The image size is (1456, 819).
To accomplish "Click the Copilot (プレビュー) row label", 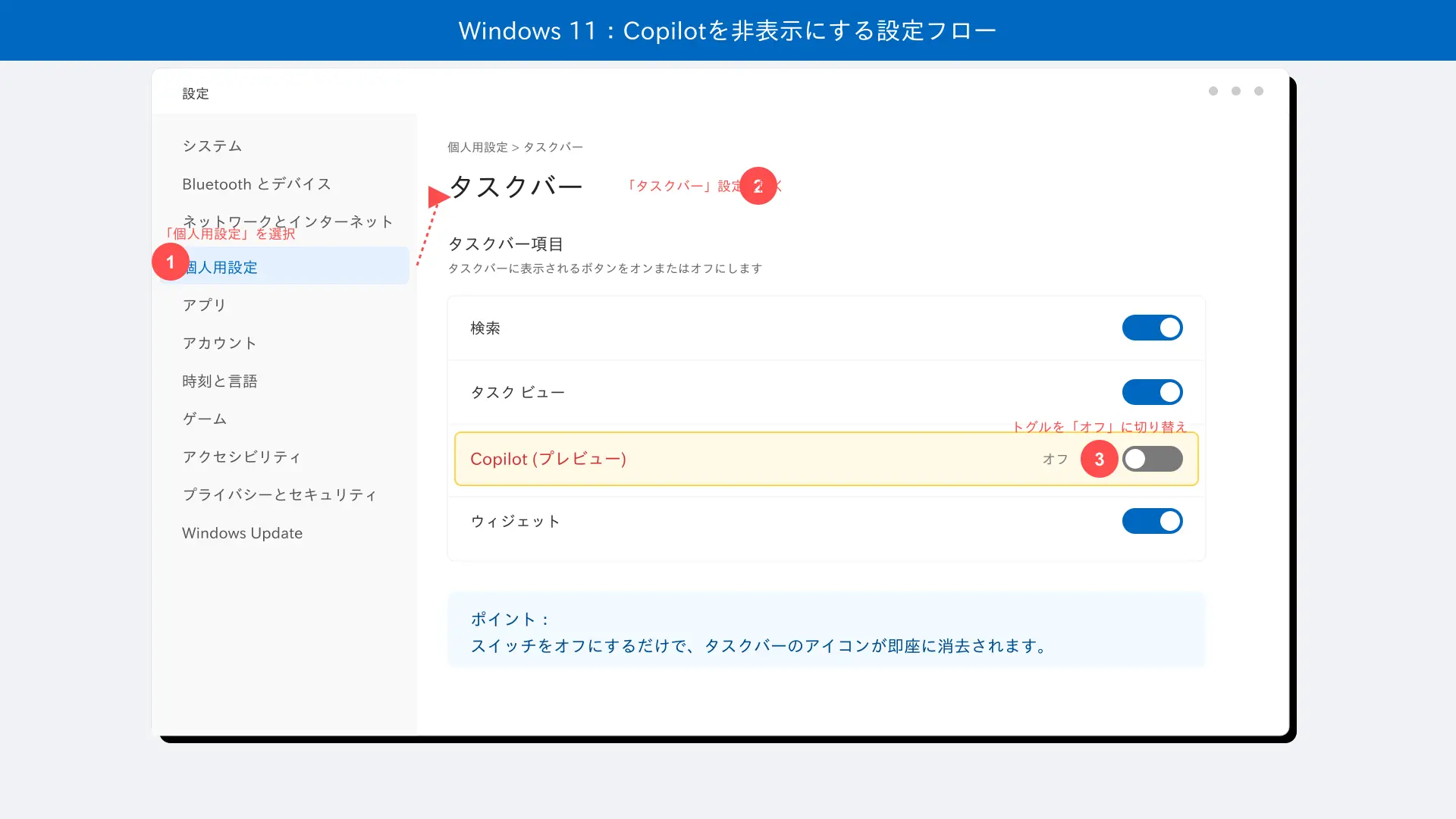I will [x=548, y=459].
